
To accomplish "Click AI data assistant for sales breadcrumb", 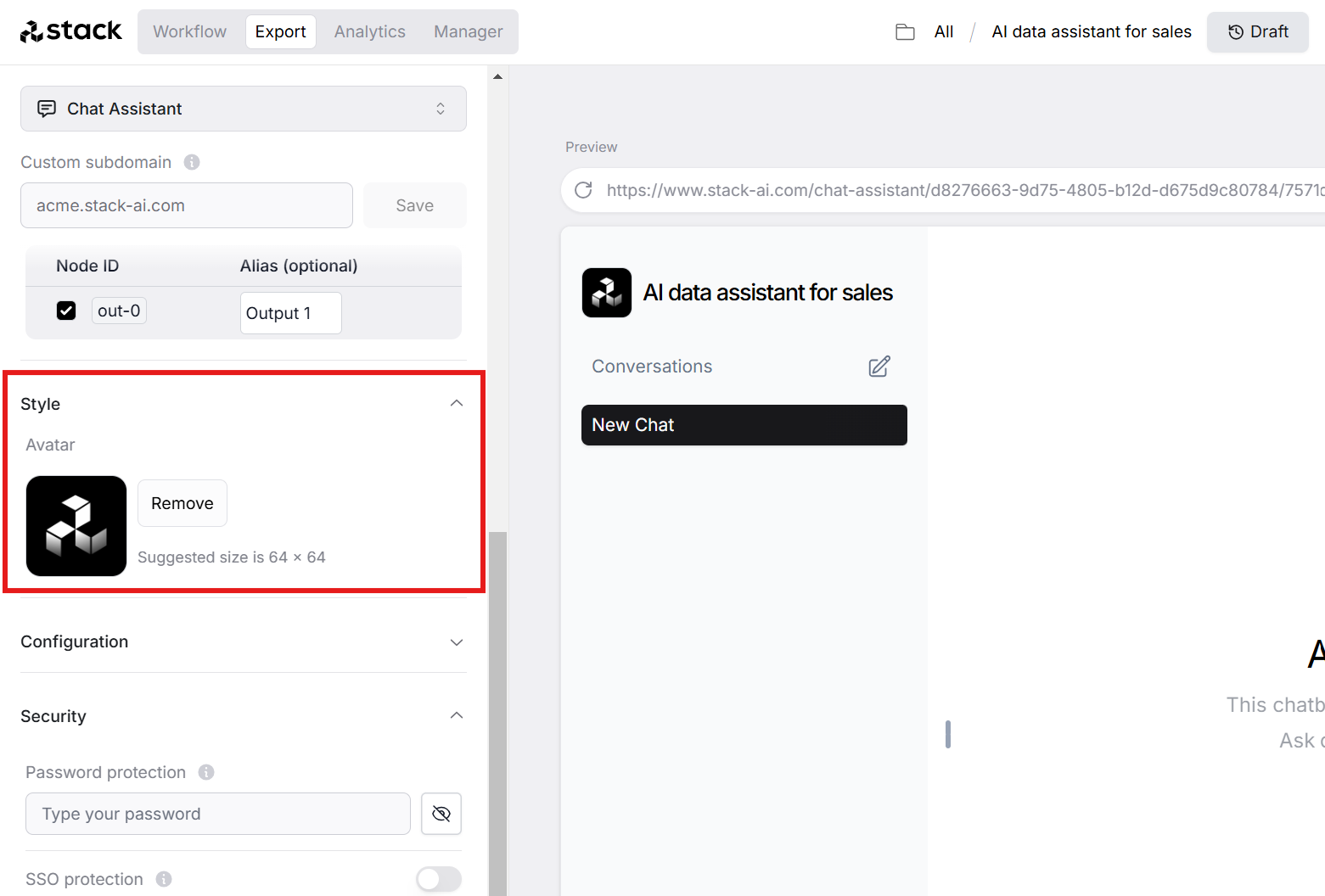I will pos(1092,31).
